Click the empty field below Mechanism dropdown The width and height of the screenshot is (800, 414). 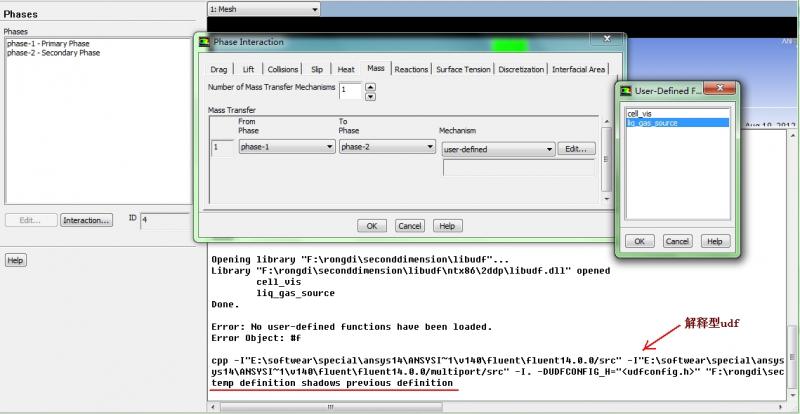click(518, 167)
